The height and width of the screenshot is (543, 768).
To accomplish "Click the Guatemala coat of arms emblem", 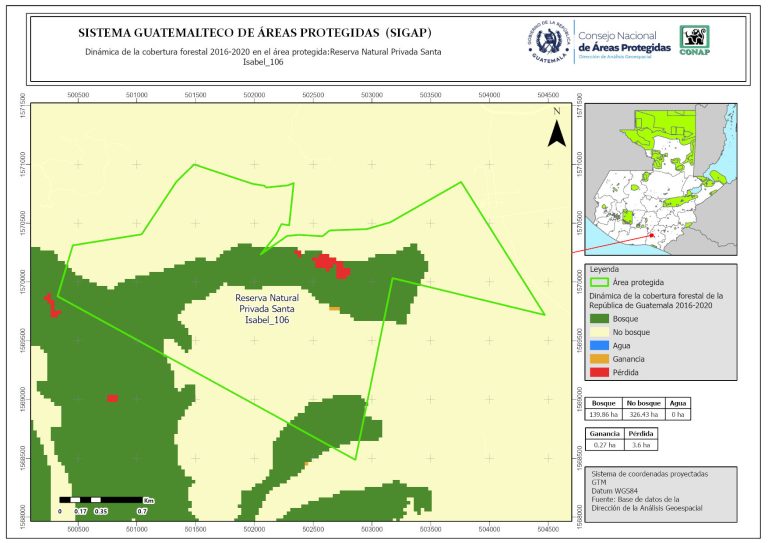I will (548, 40).
